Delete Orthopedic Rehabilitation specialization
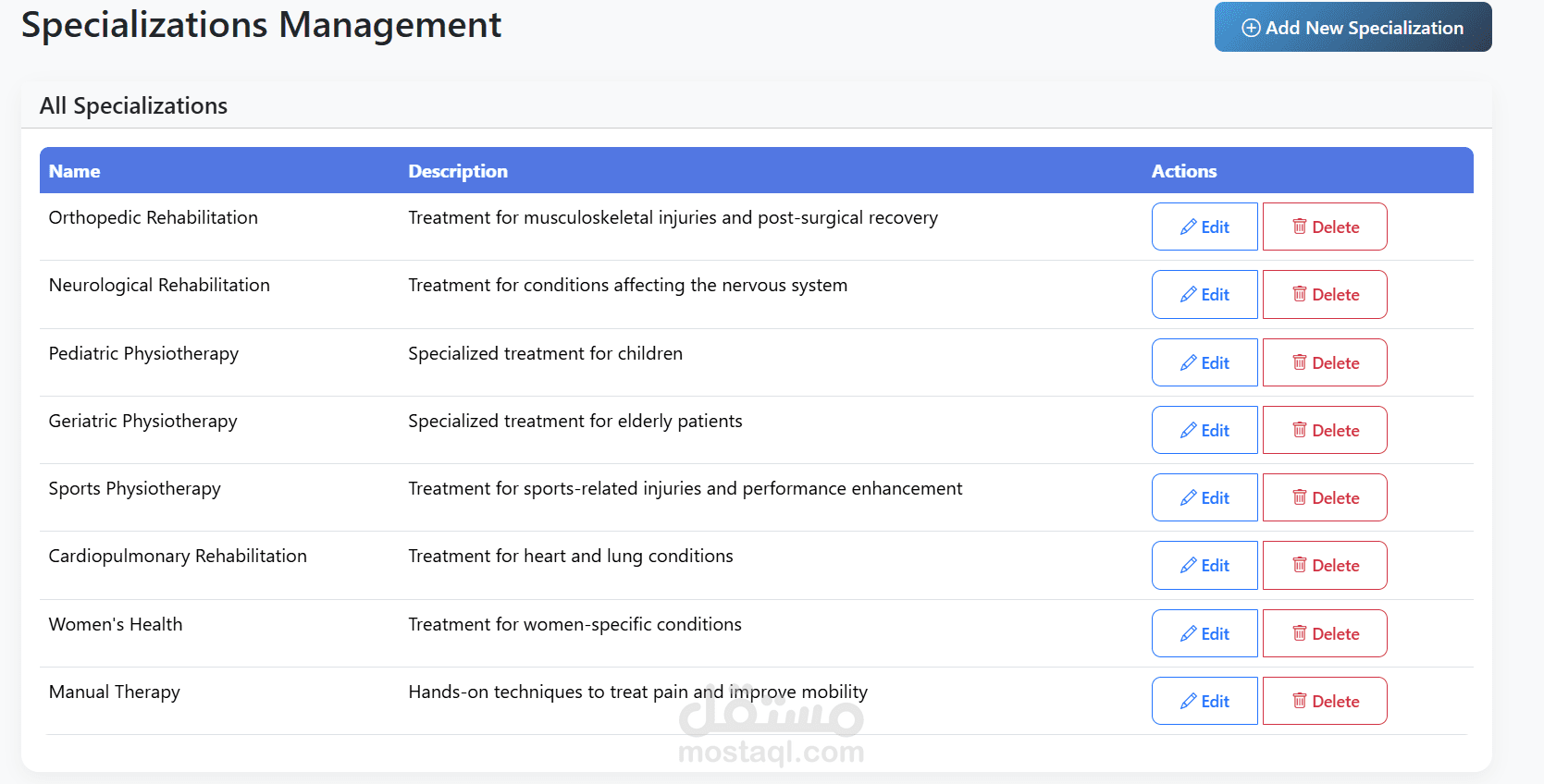This screenshot has height=784, width=1544. coord(1325,227)
